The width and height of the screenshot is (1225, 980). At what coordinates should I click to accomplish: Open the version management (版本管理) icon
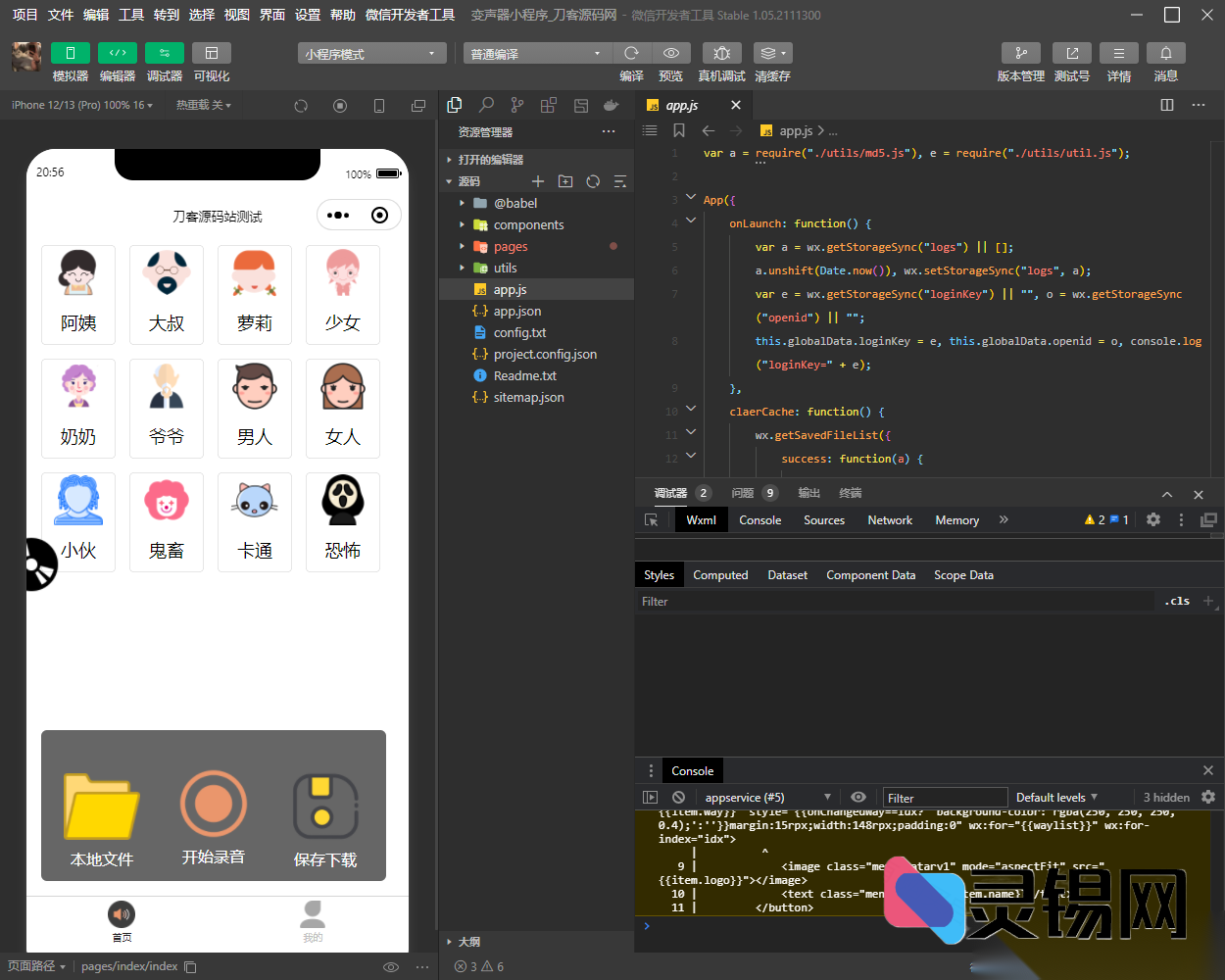pyautogui.click(x=1020, y=53)
